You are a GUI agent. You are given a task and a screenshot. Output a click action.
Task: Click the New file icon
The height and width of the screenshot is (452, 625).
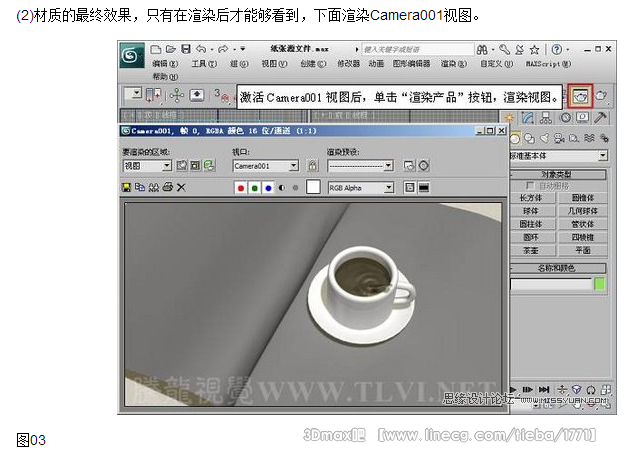156,49
